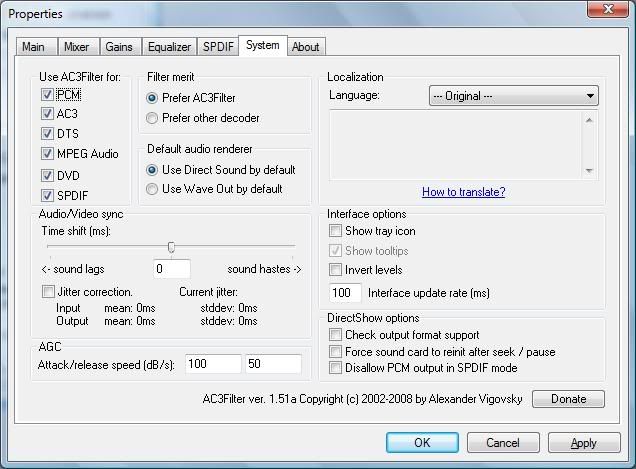Click the '<- sound lags' label
Image resolution: width=636 pixels, height=469 pixels.
[73, 269]
